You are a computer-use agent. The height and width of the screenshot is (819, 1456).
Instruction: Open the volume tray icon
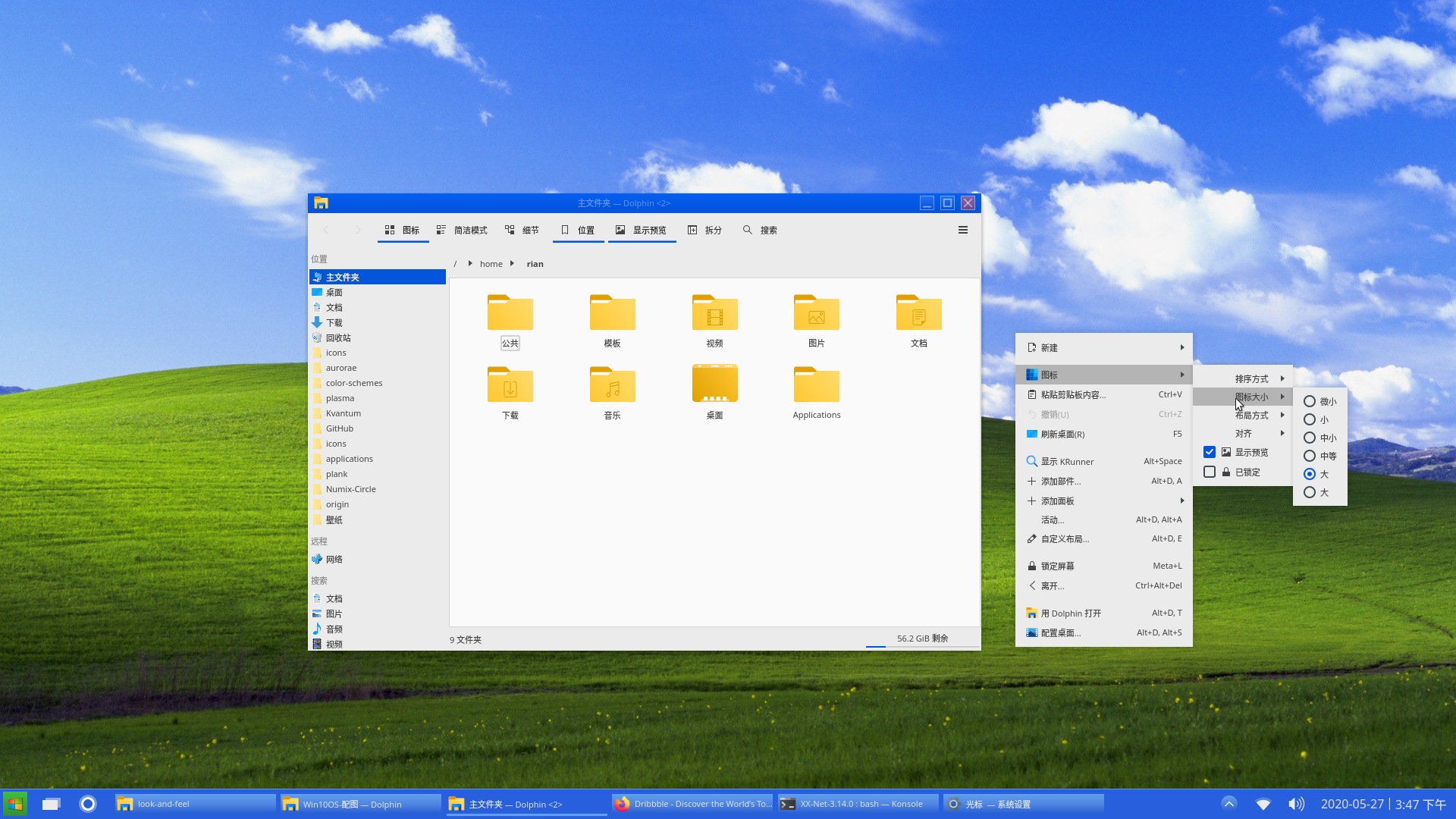pos(1296,804)
